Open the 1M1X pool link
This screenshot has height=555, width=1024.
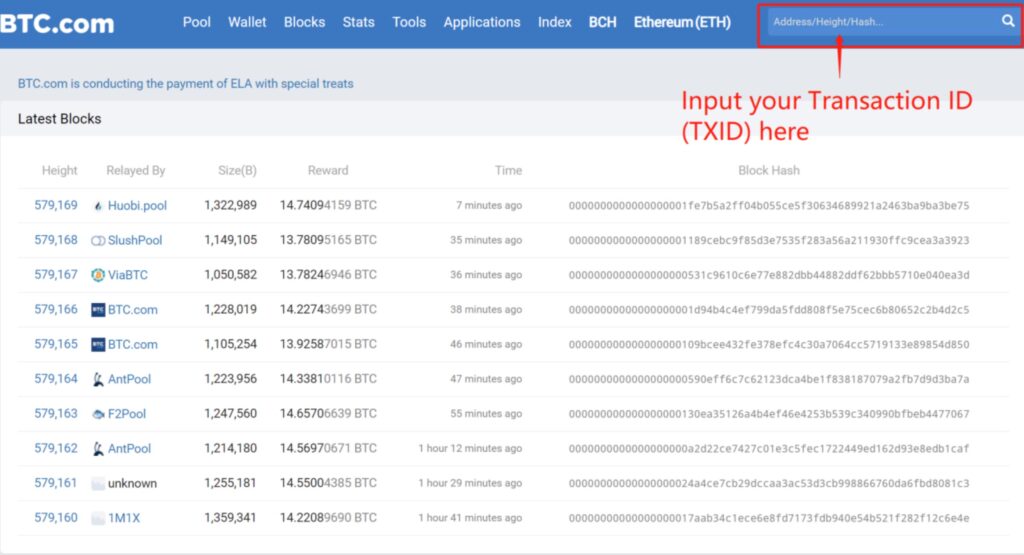pyautogui.click(x=124, y=518)
